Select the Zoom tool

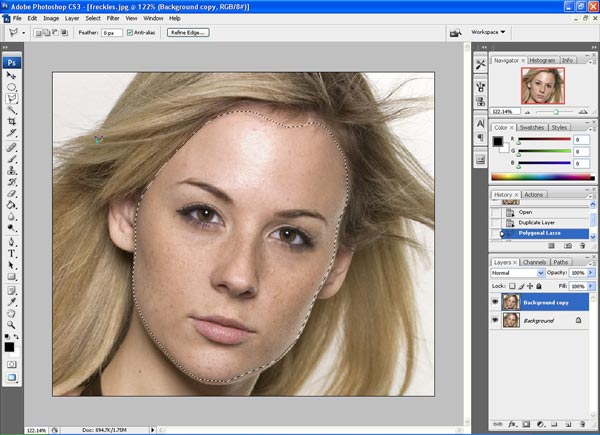[x=11, y=325]
